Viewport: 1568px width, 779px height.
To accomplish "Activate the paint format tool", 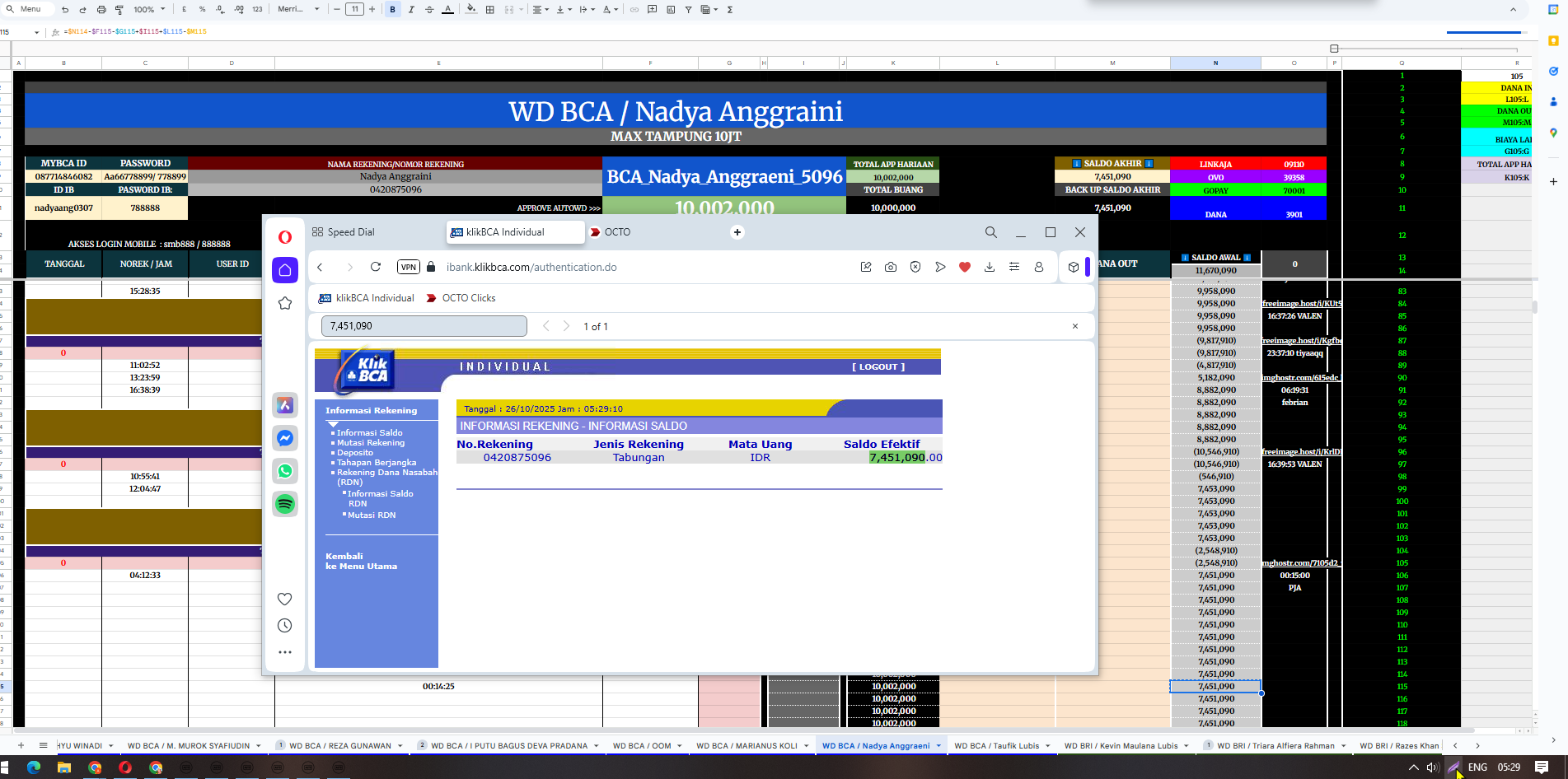I will tap(119, 10).
